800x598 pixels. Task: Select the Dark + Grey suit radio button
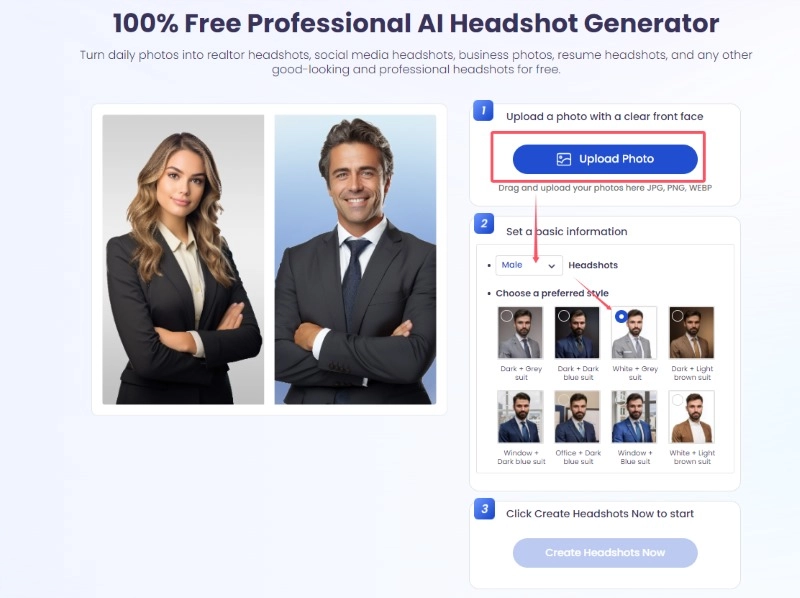506,316
